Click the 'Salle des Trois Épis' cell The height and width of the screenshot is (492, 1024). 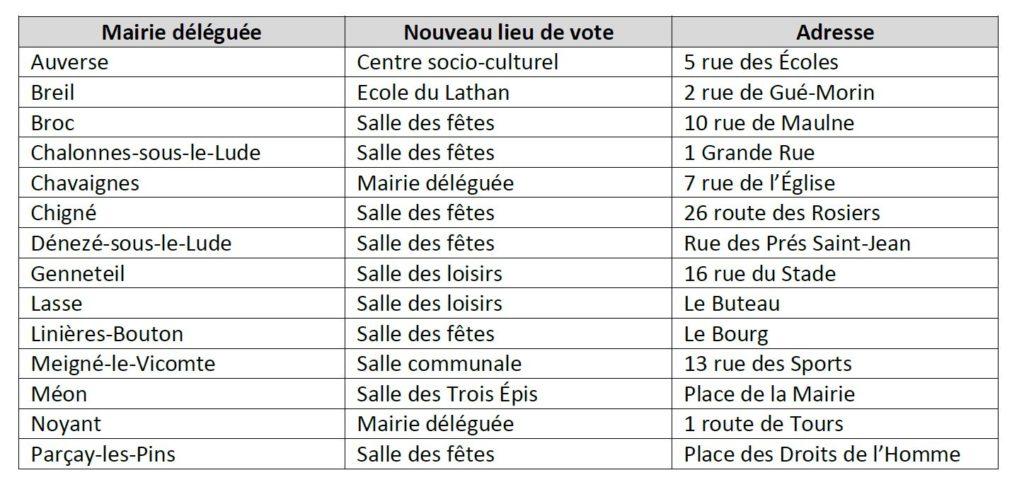[508, 394]
